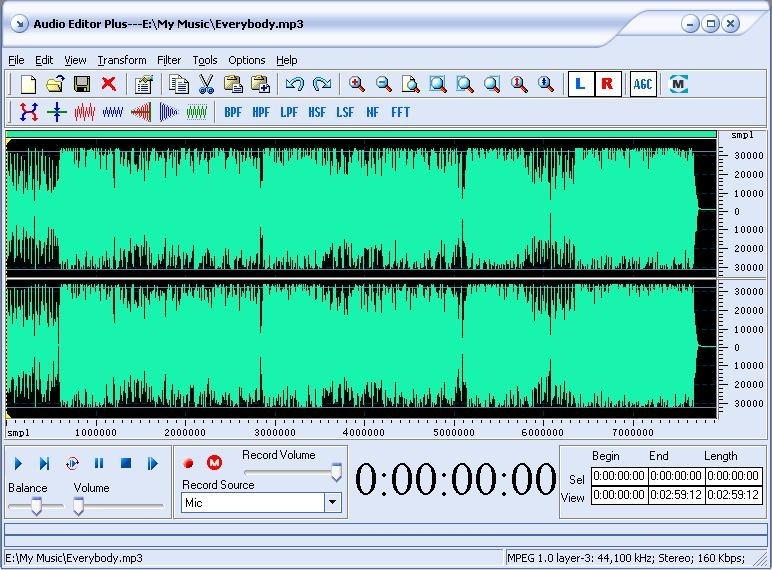This screenshot has height=570, width=772.
Task: Start recording with the red dot
Action: pyautogui.click(x=188, y=463)
